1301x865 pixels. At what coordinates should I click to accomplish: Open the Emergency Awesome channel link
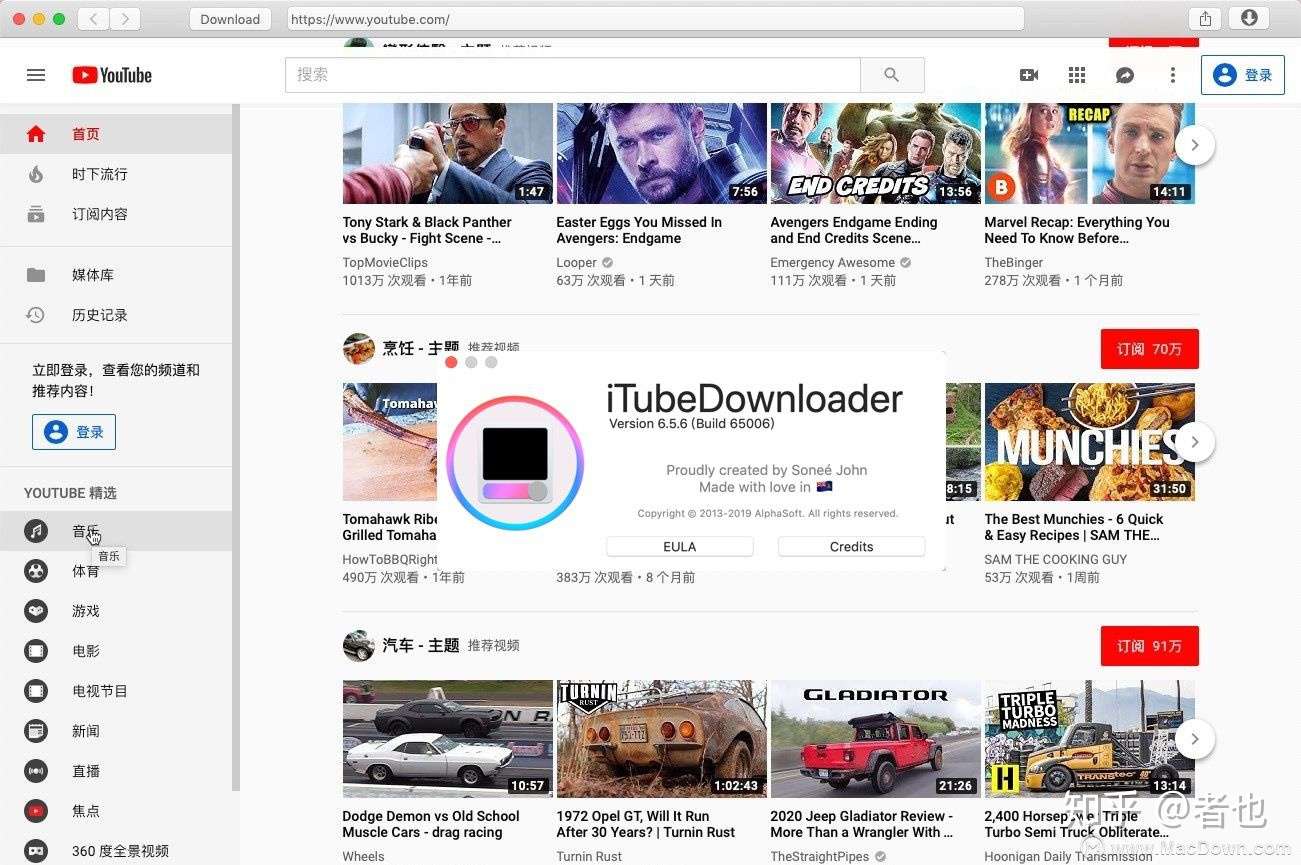(x=833, y=263)
